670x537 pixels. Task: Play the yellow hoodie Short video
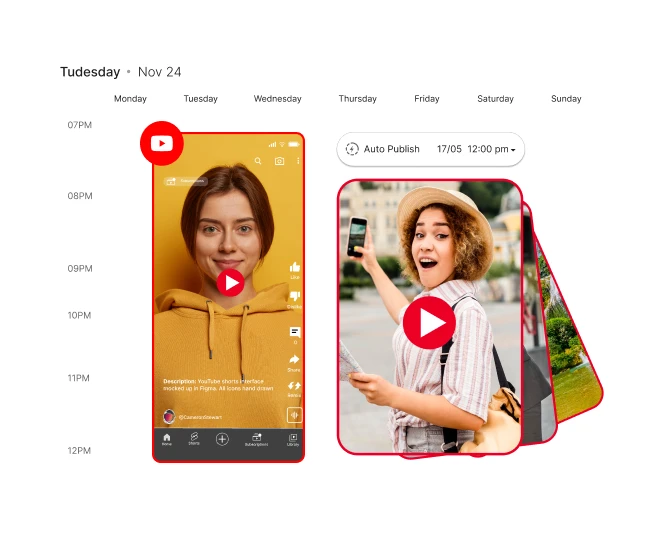pyautogui.click(x=231, y=282)
